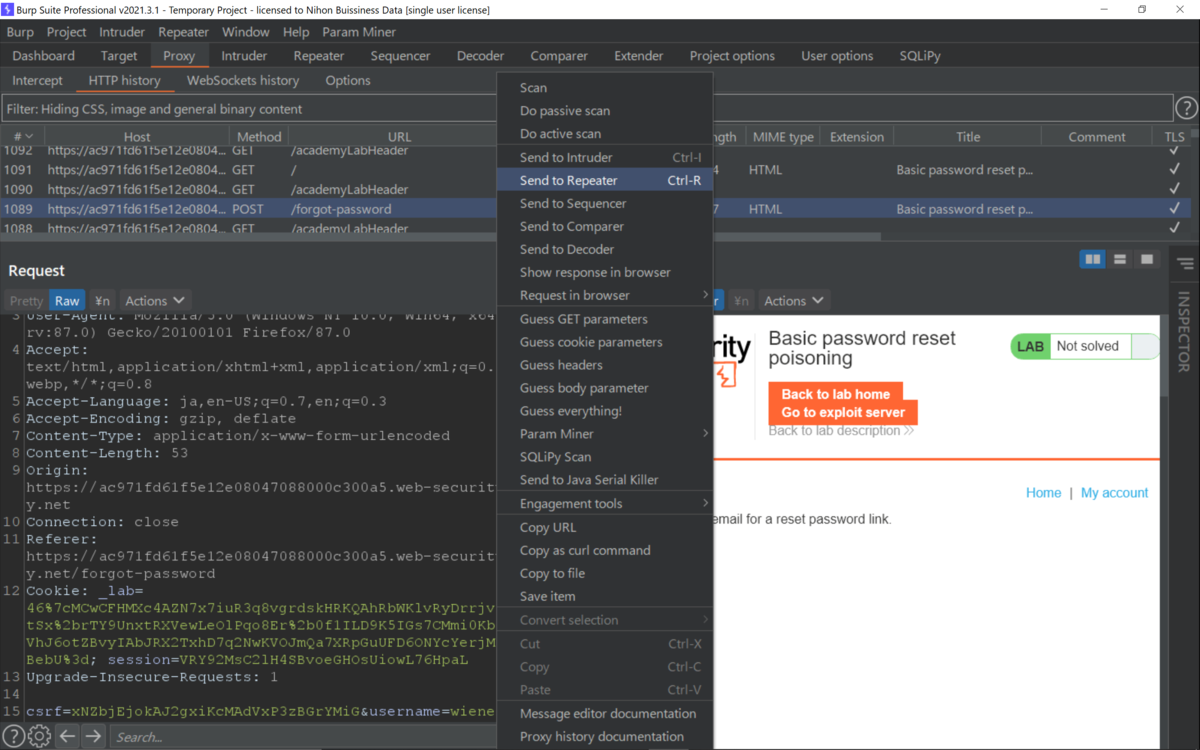
Task: Open the request editor settings gear
Action: (39, 737)
